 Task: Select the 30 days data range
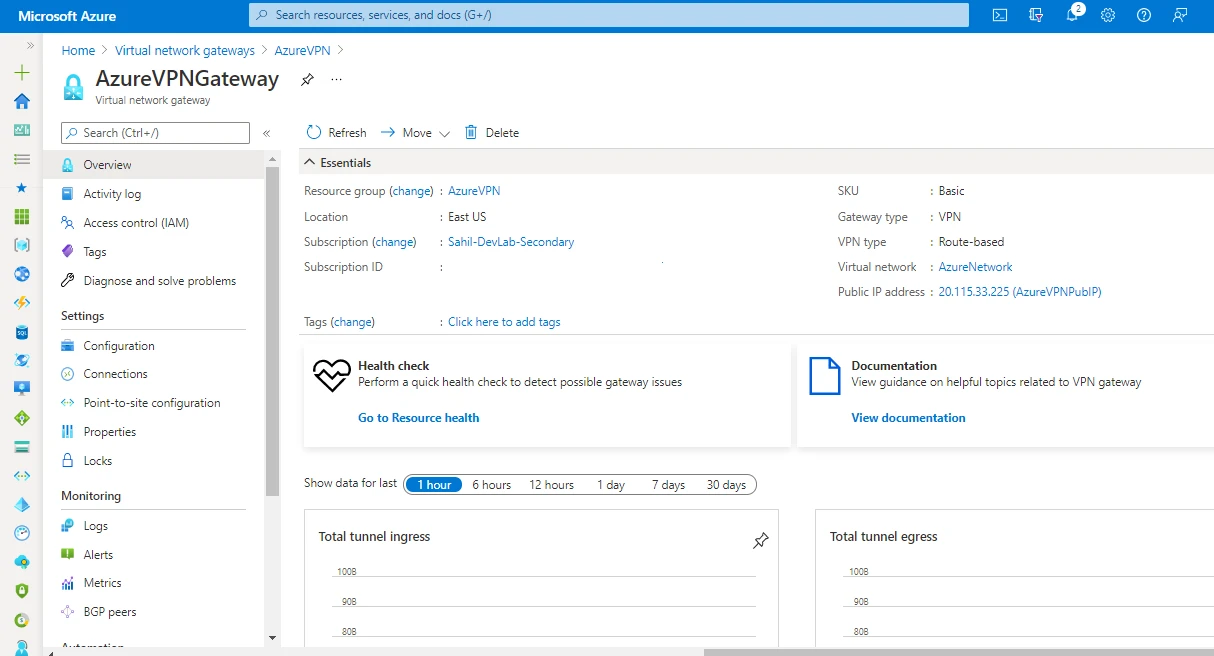pyautogui.click(x=727, y=484)
